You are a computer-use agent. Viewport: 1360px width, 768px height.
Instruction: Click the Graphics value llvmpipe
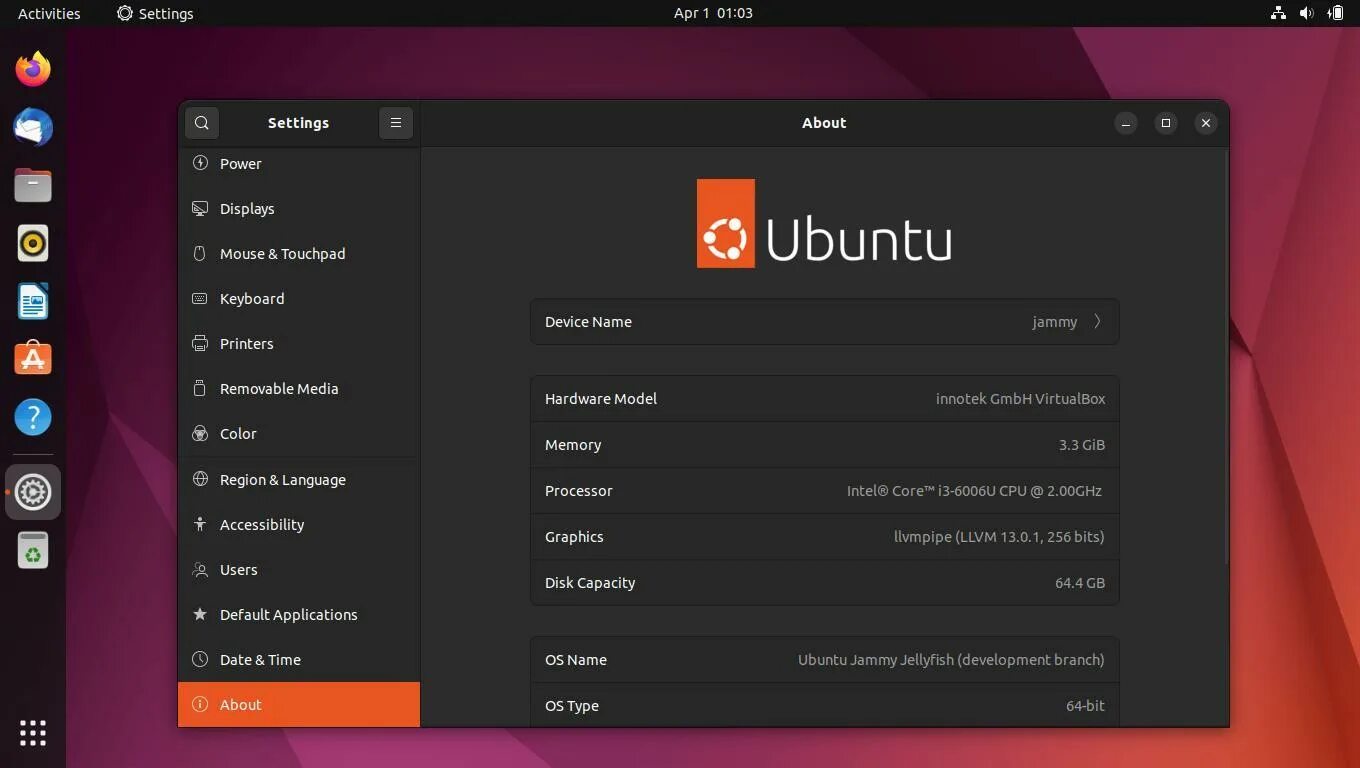pyautogui.click(x=999, y=536)
